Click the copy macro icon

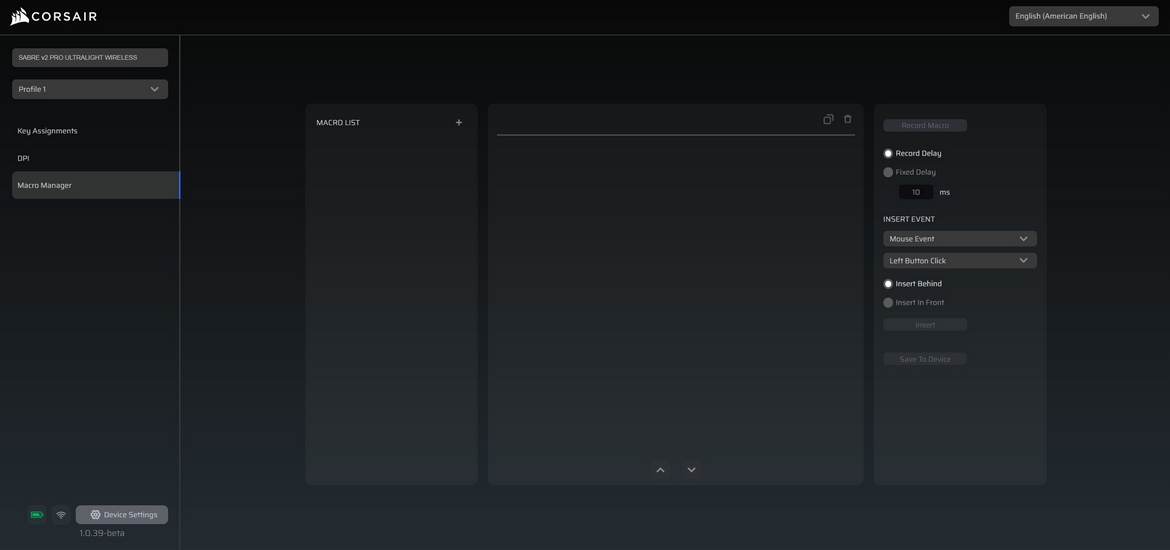point(828,119)
